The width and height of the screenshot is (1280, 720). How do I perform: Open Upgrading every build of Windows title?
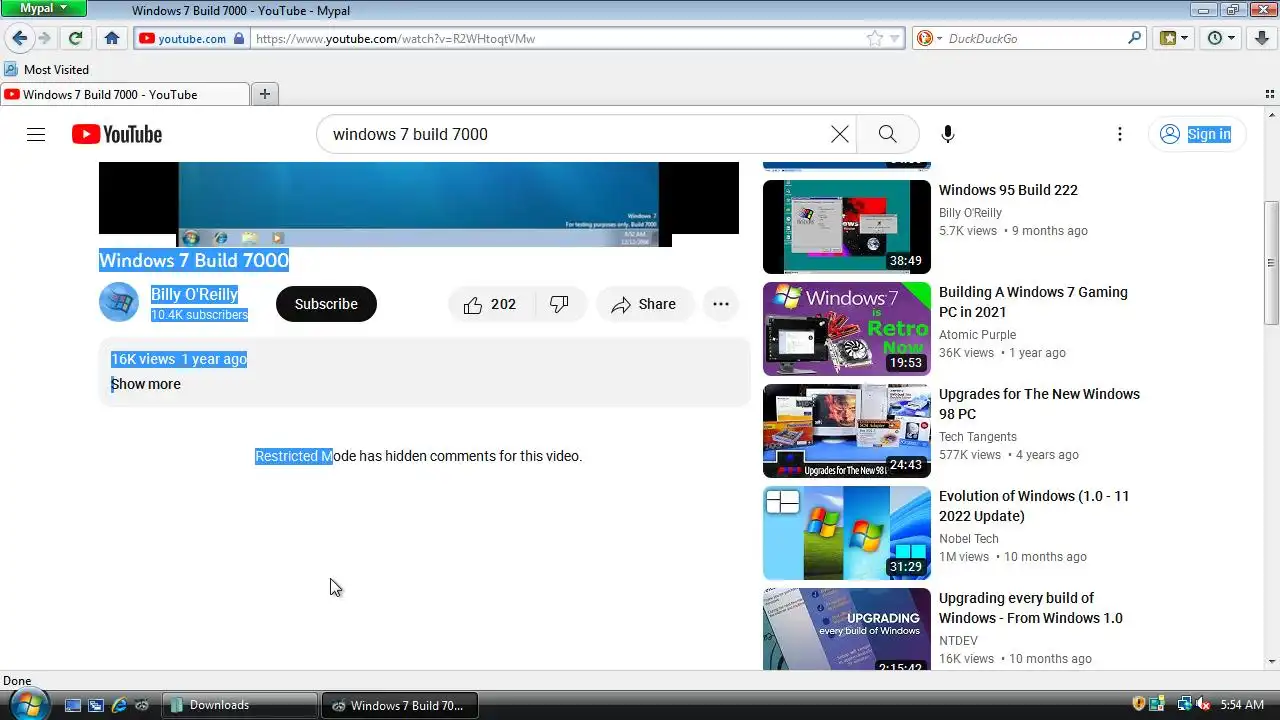click(1031, 608)
